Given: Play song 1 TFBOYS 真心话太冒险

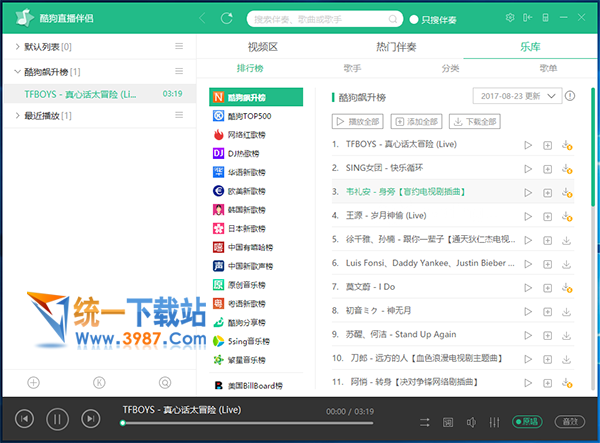Looking at the screenshot, I should (x=528, y=145).
